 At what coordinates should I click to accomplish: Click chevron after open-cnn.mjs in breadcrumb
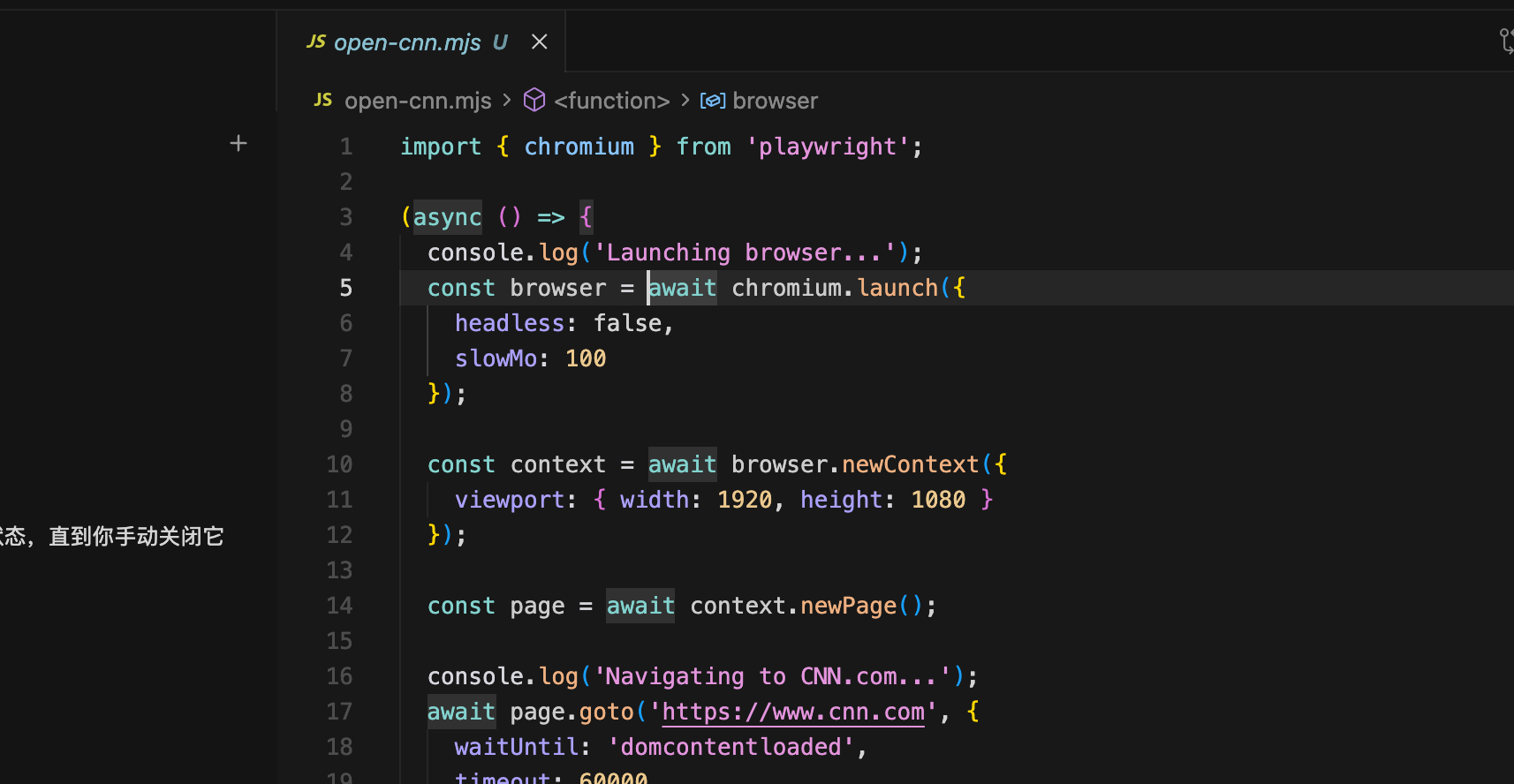click(x=507, y=101)
